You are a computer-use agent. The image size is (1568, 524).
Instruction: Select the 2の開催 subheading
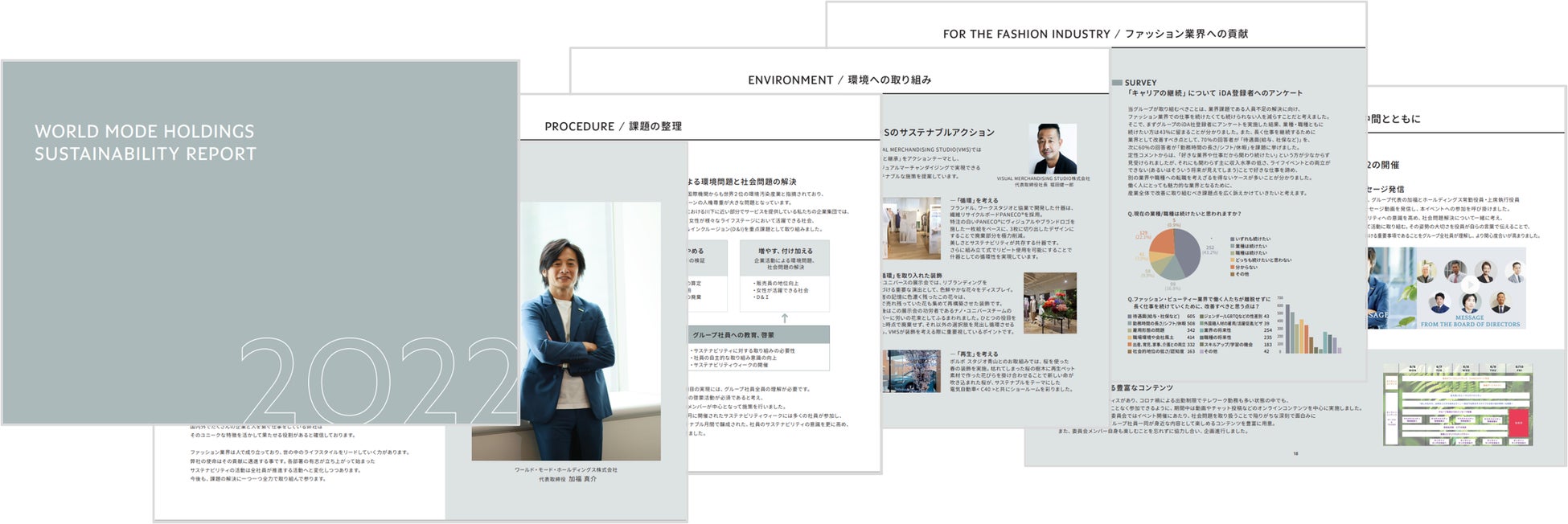point(1383,165)
